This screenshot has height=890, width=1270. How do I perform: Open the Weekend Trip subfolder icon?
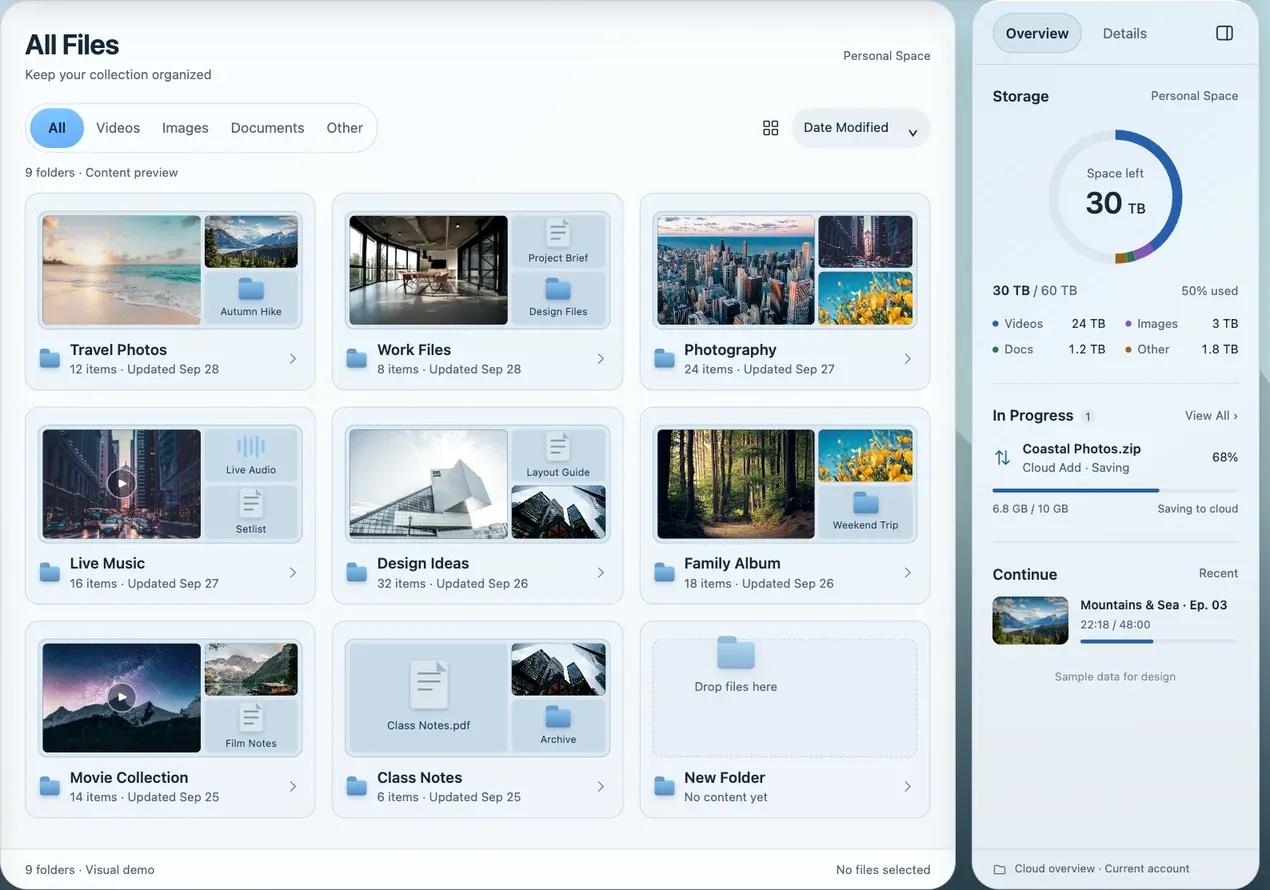[x=865, y=503]
